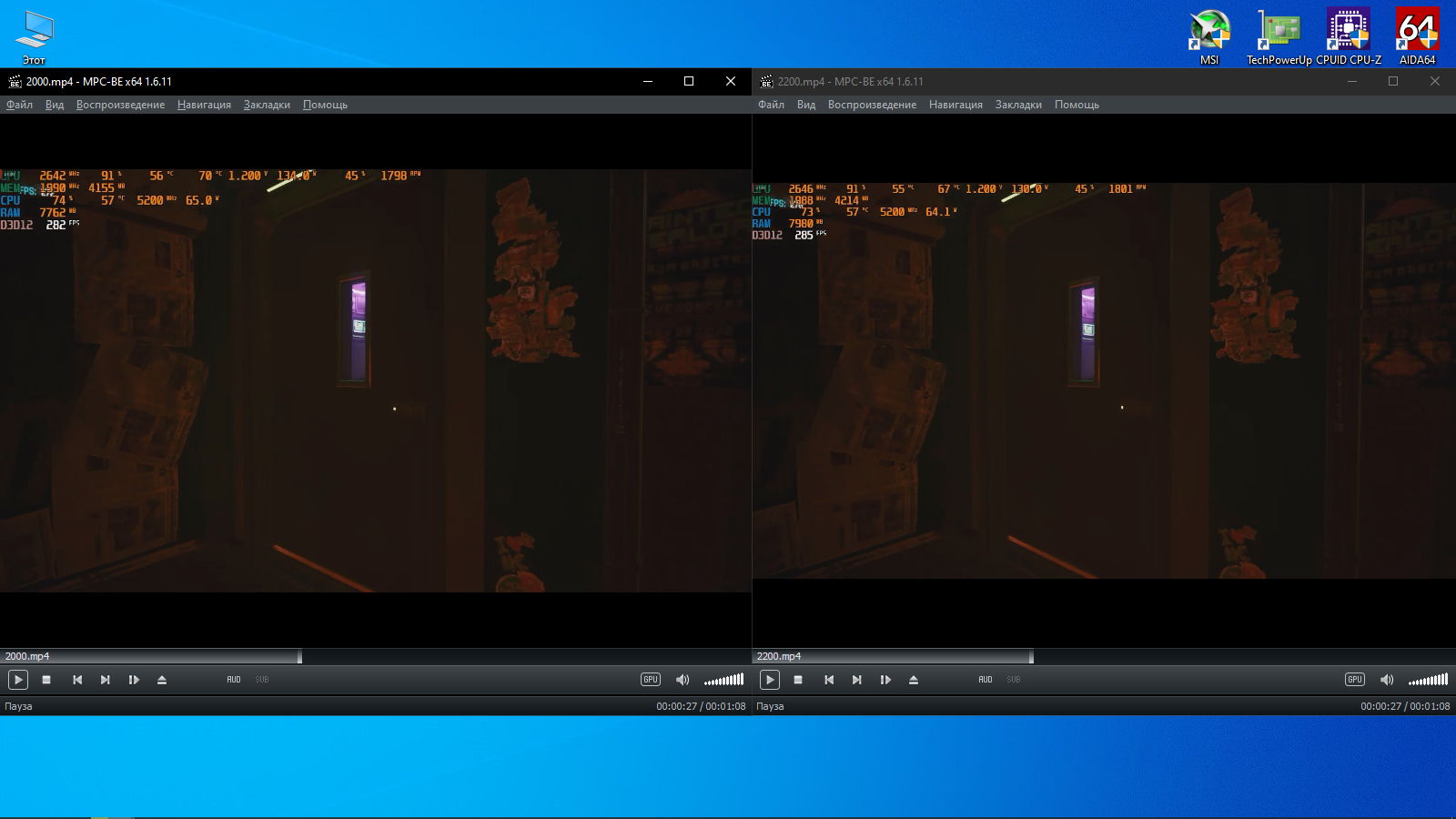1456x819 pixels.
Task: Open the Навигация menu in 2000.mp4 window
Action: pyautogui.click(x=204, y=105)
